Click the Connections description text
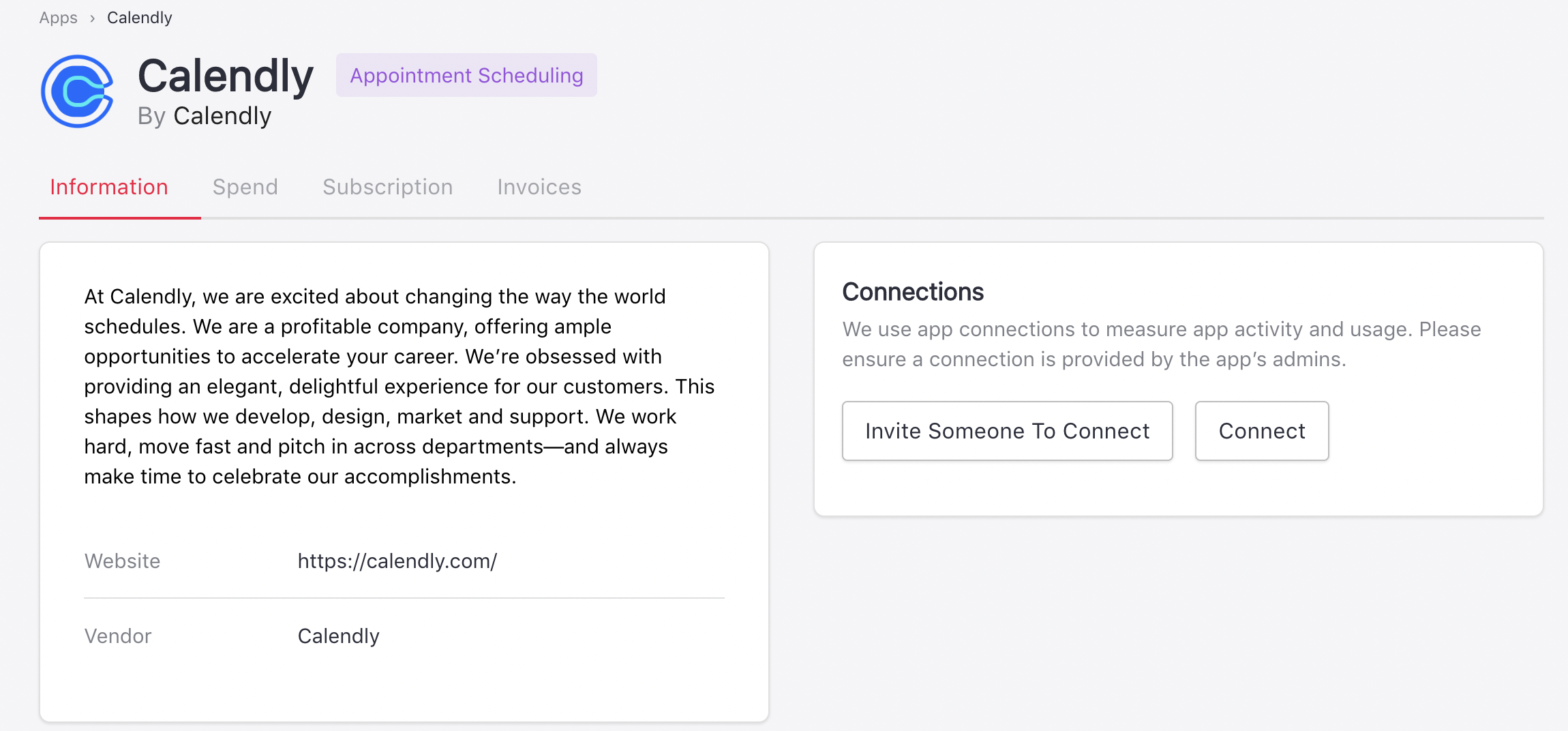Screen dimensions: 1568x731 click(1161, 344)
